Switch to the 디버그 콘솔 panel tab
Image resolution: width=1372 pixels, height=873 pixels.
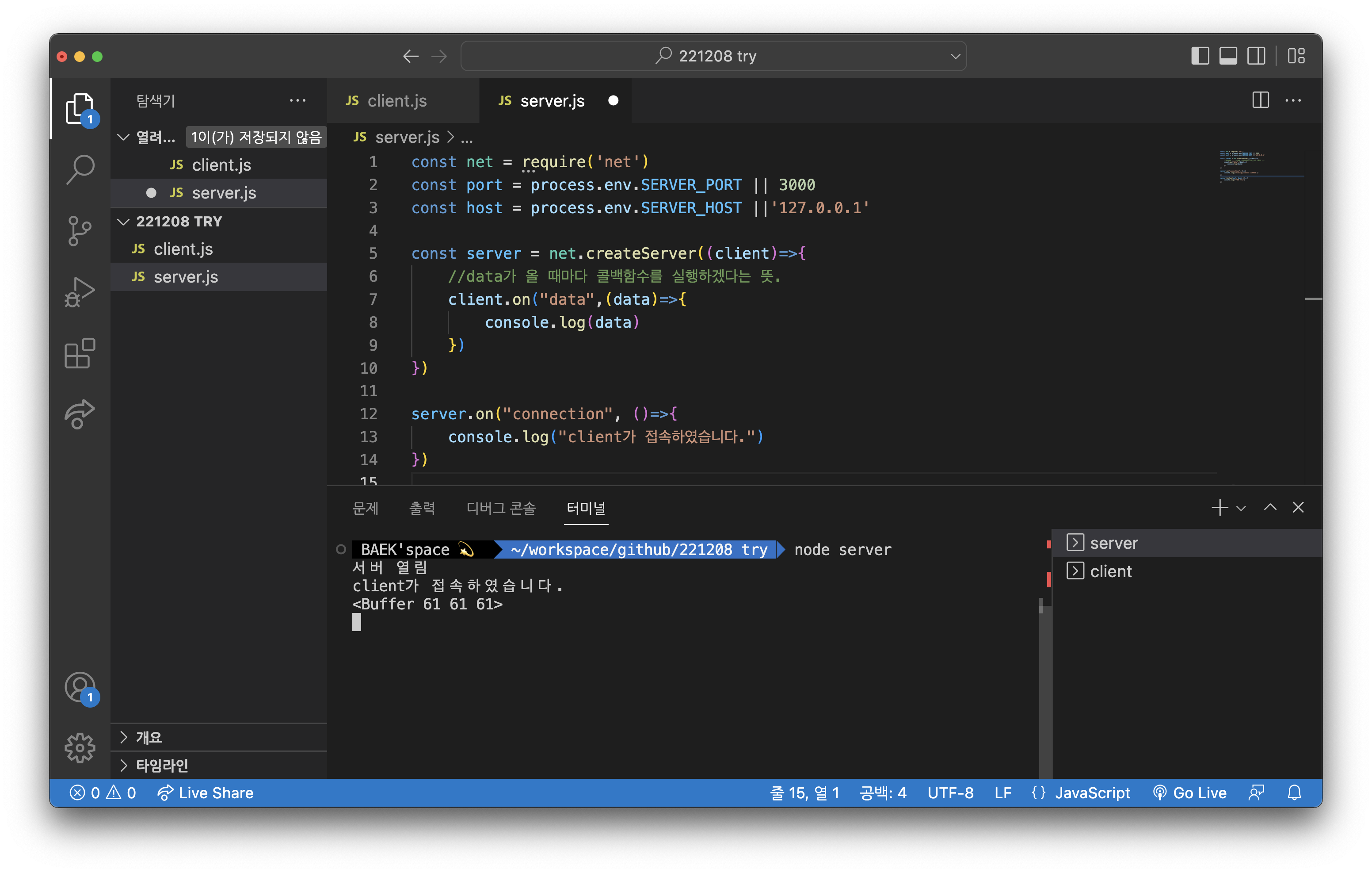[501, 508]
